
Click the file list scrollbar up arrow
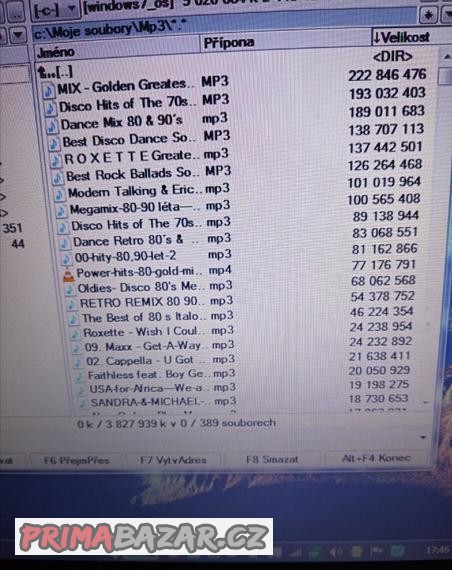(x=446, y=56)
